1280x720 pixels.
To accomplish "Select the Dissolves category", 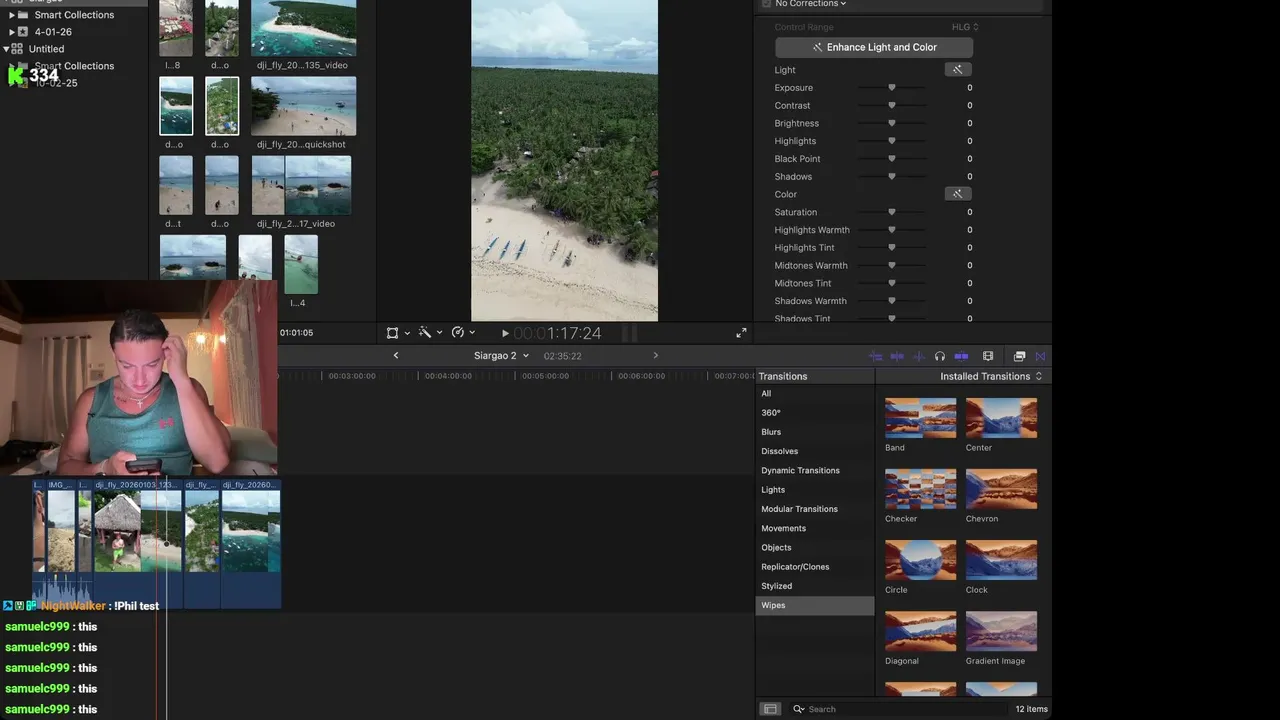I will [x=815, y=451].
